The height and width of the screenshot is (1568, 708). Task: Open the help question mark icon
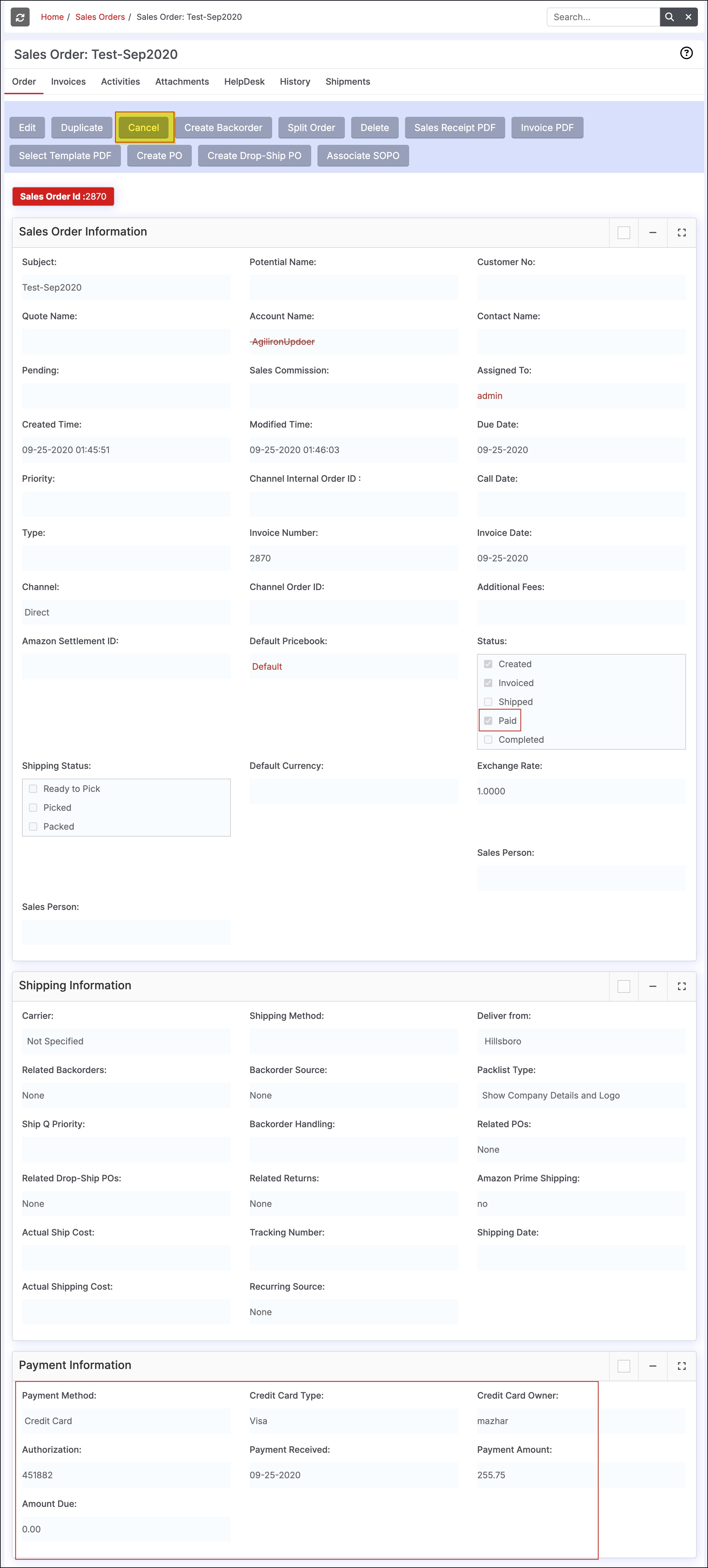click(686, 54)
